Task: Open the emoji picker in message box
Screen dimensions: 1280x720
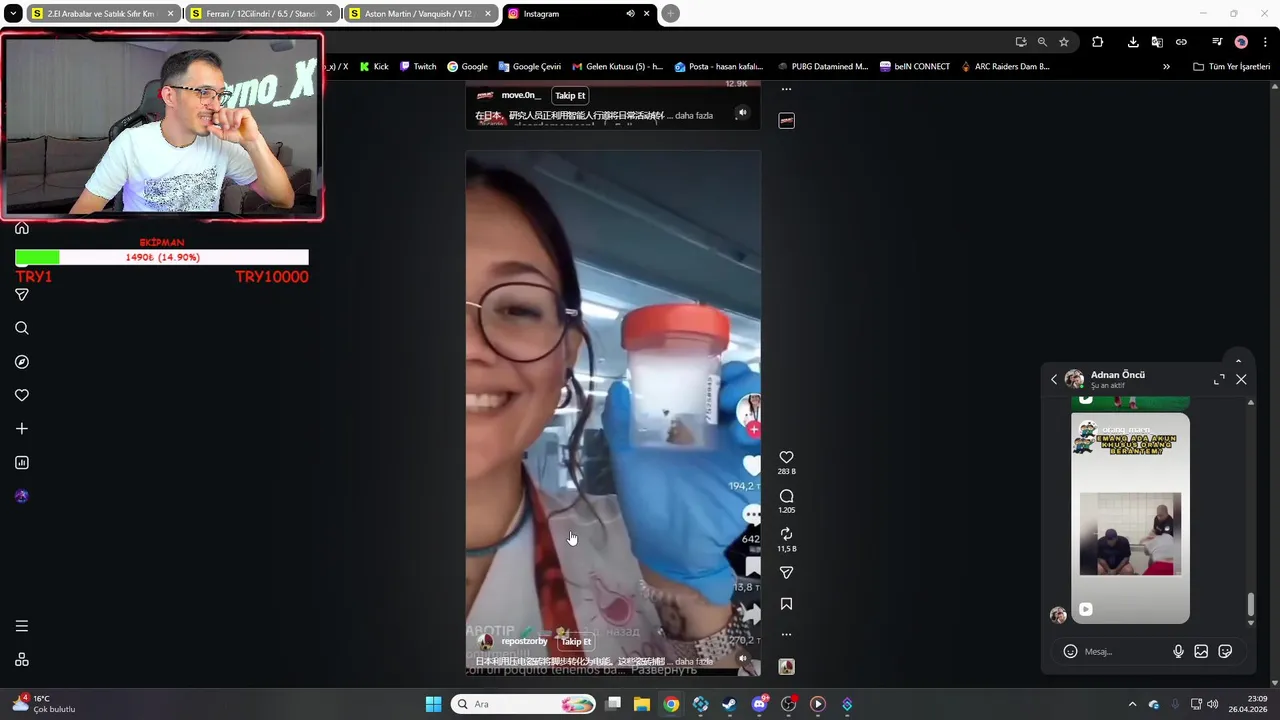Action: (x=1070, y=651)
